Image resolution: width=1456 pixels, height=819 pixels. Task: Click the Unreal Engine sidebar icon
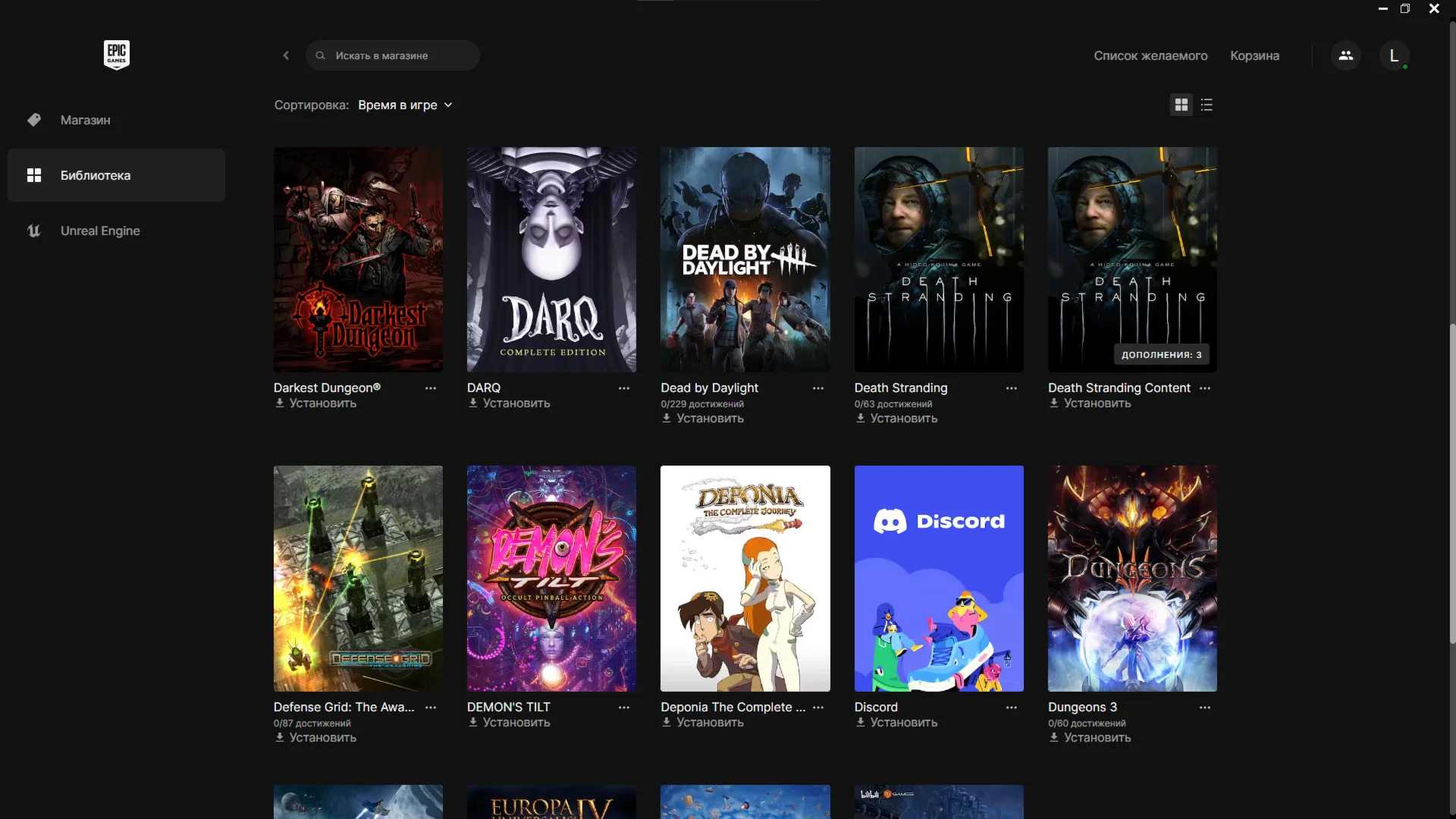coord(34,231)
